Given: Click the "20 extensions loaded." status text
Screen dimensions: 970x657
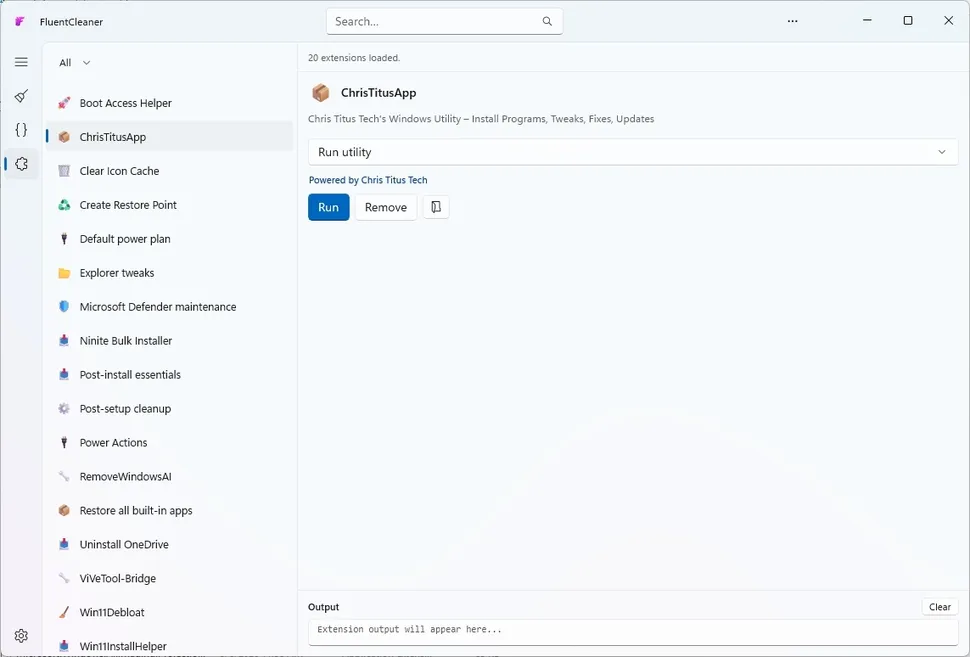Looking at the screenshot, I should [x=354, y=58].
